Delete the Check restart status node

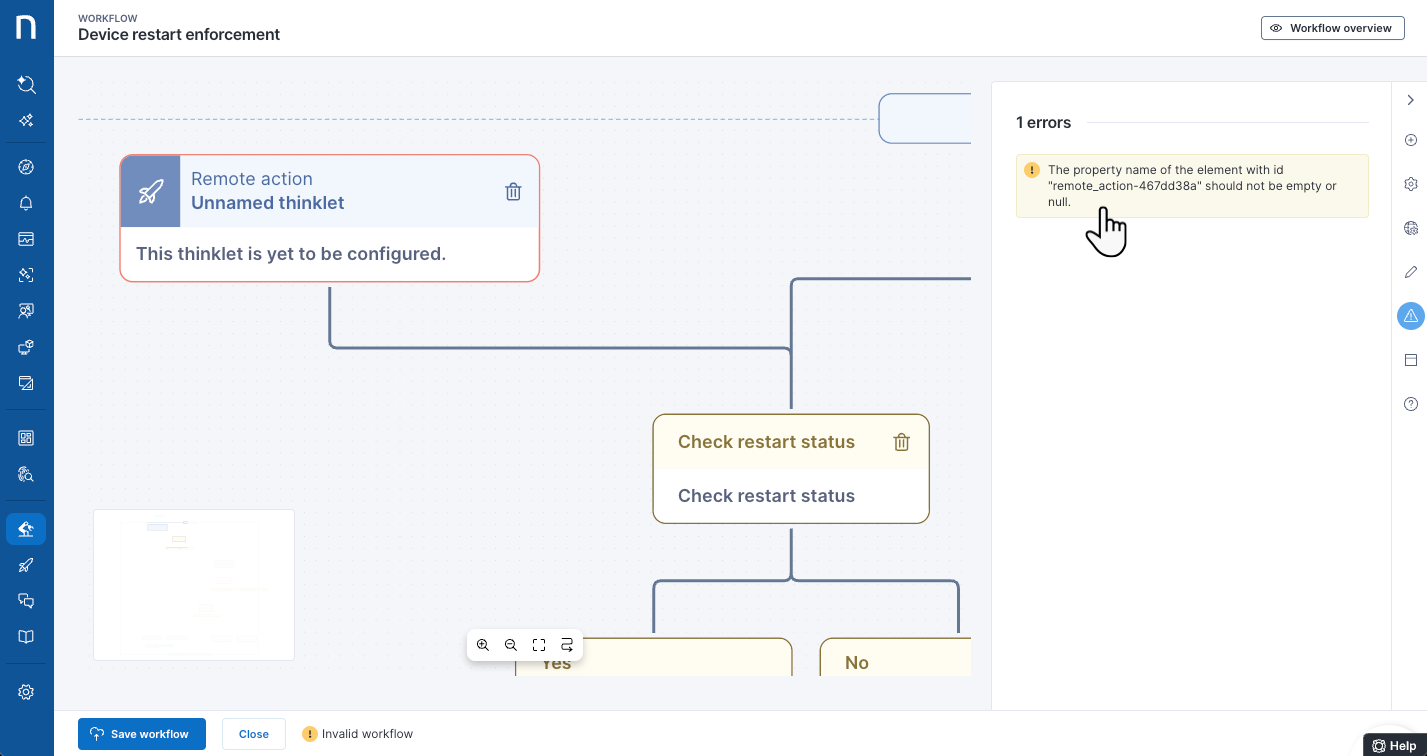tap(901, 442)
